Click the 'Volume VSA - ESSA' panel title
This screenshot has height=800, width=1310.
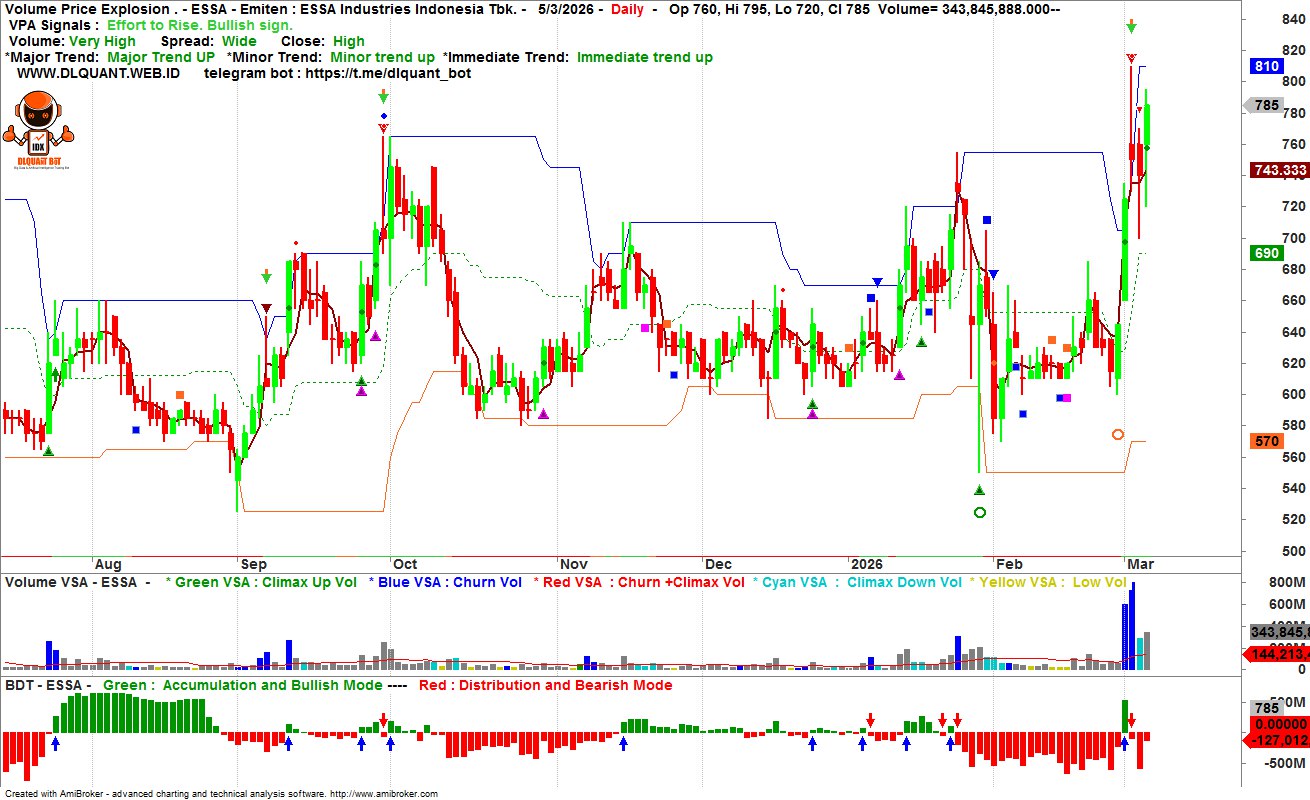pyautogui.click(x=72, y=582)
